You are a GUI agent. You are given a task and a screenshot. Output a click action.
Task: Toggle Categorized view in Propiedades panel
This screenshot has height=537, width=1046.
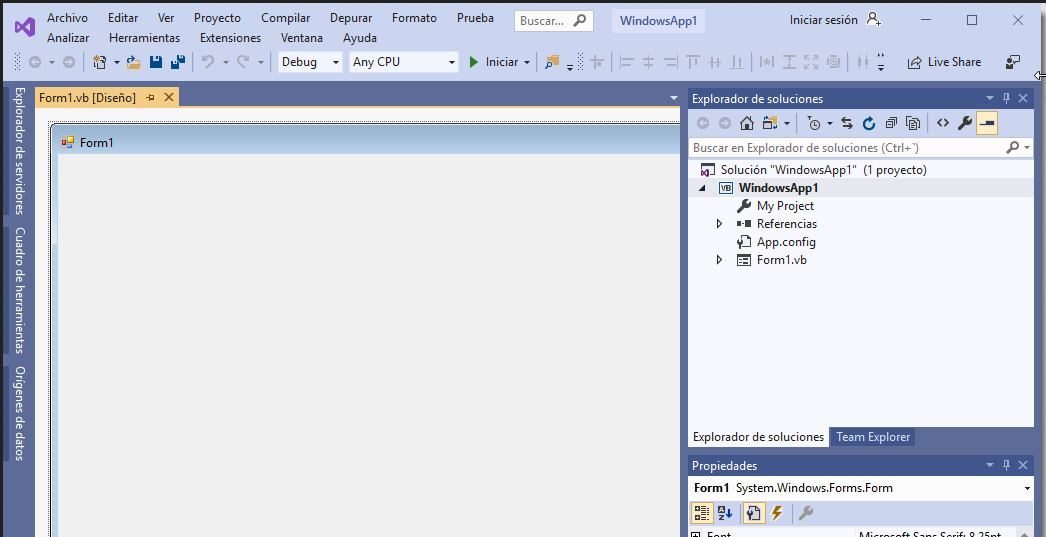tap(702, 513)
